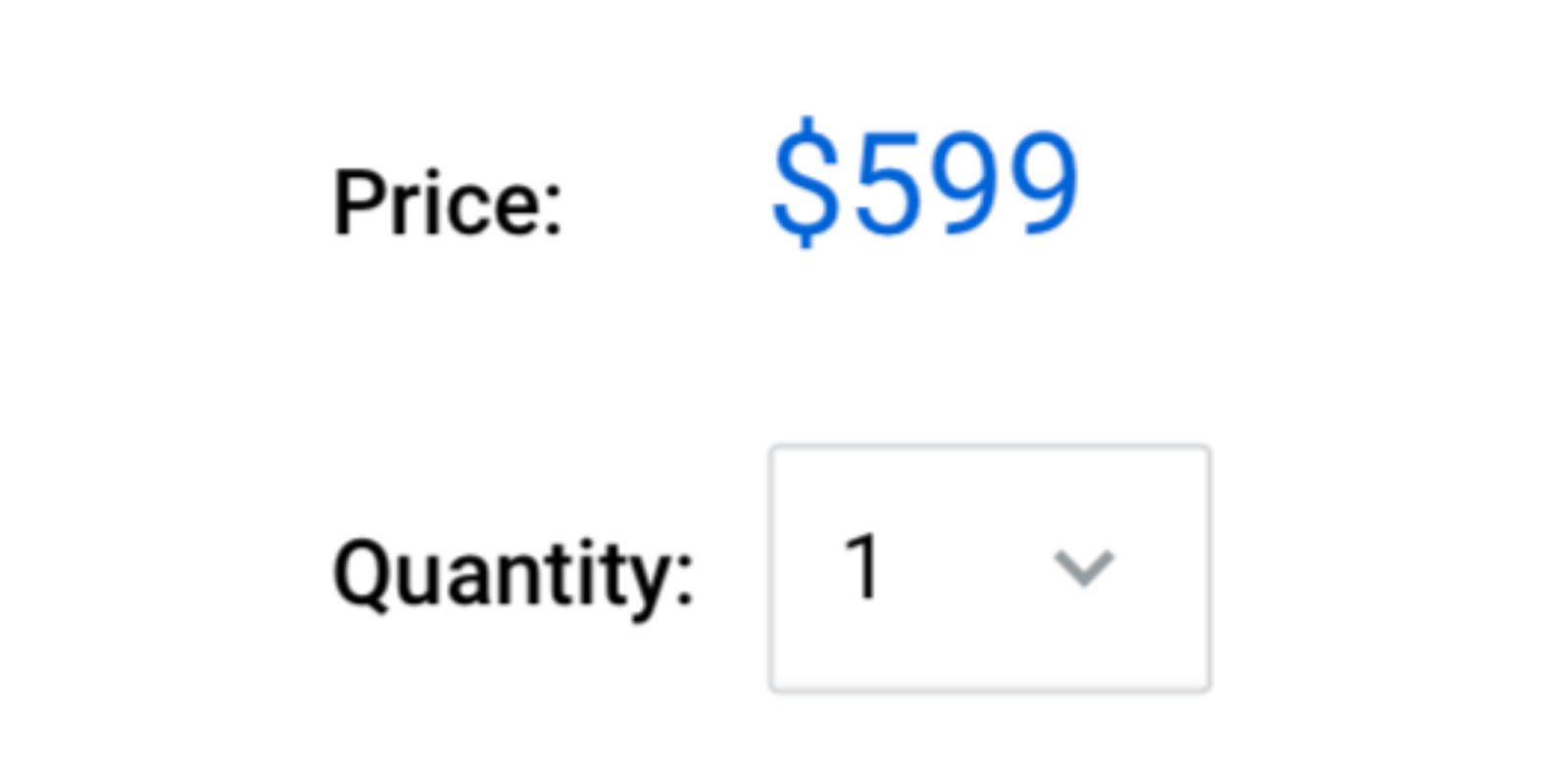Select the quantity value 1

[862, 566]
